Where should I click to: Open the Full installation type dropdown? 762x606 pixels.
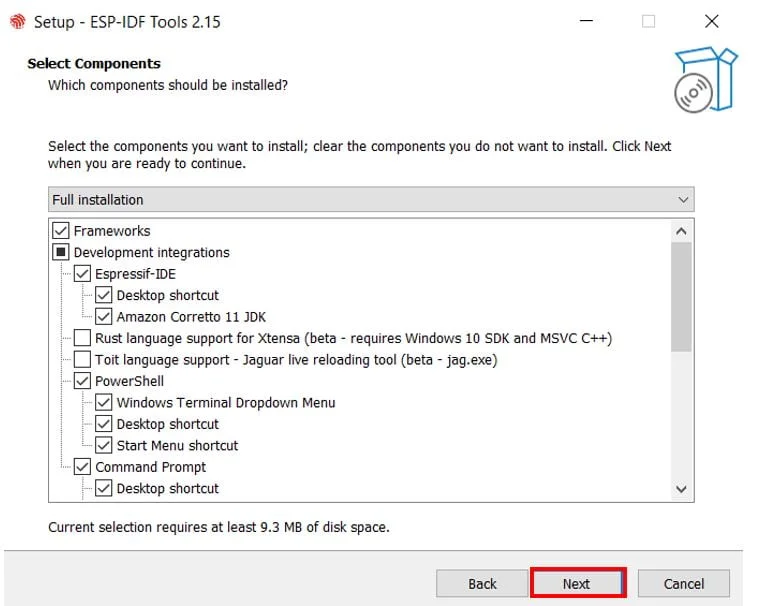click(371, 200)
